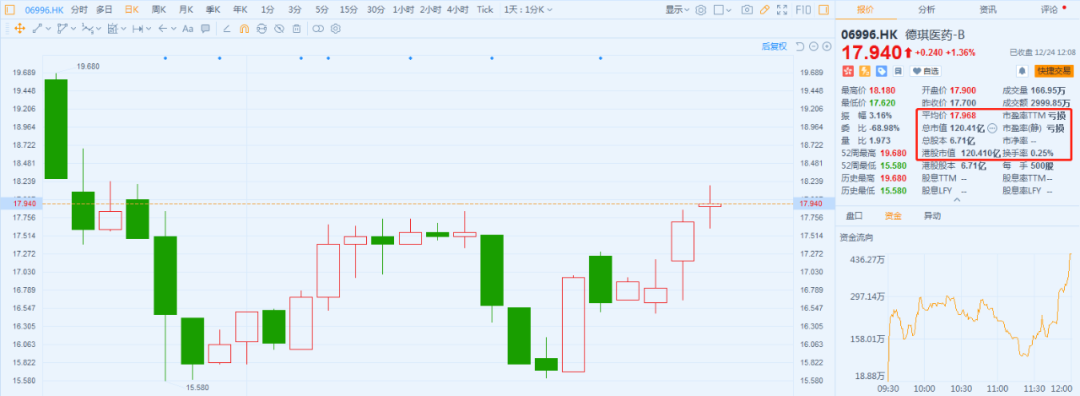Screen dimensions: 1080x396
Task: Click the 后复权 adjustment link
Action: (774, 46)
